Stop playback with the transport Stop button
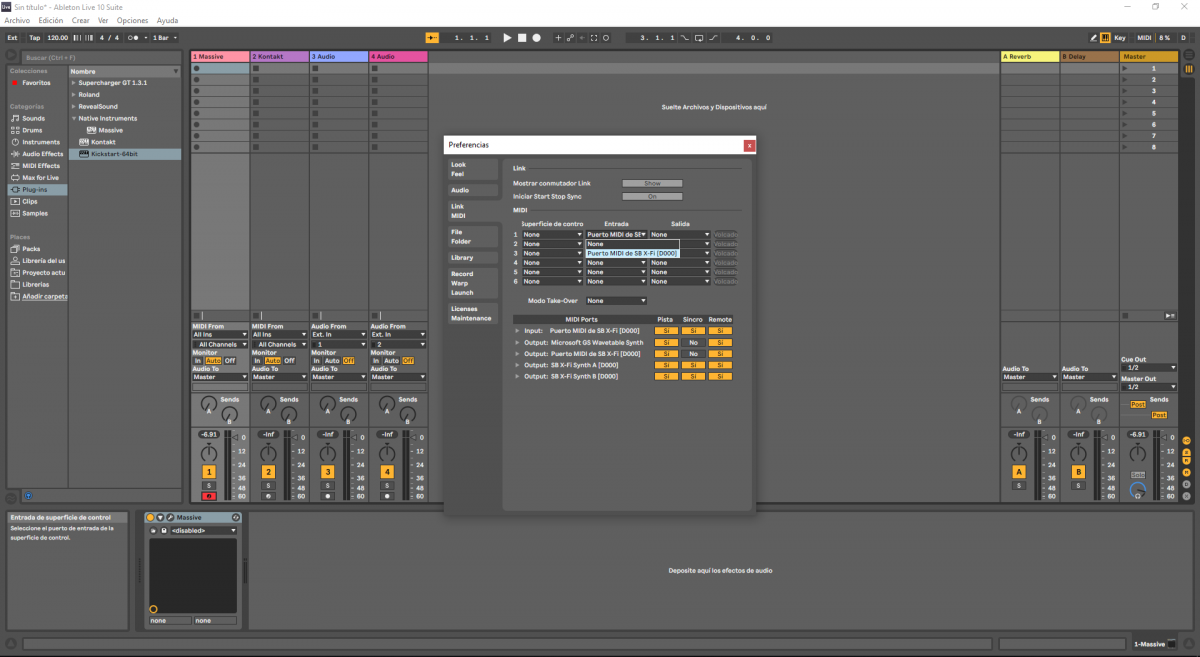Screen dimensions: 1200x657 click(522, 37)
